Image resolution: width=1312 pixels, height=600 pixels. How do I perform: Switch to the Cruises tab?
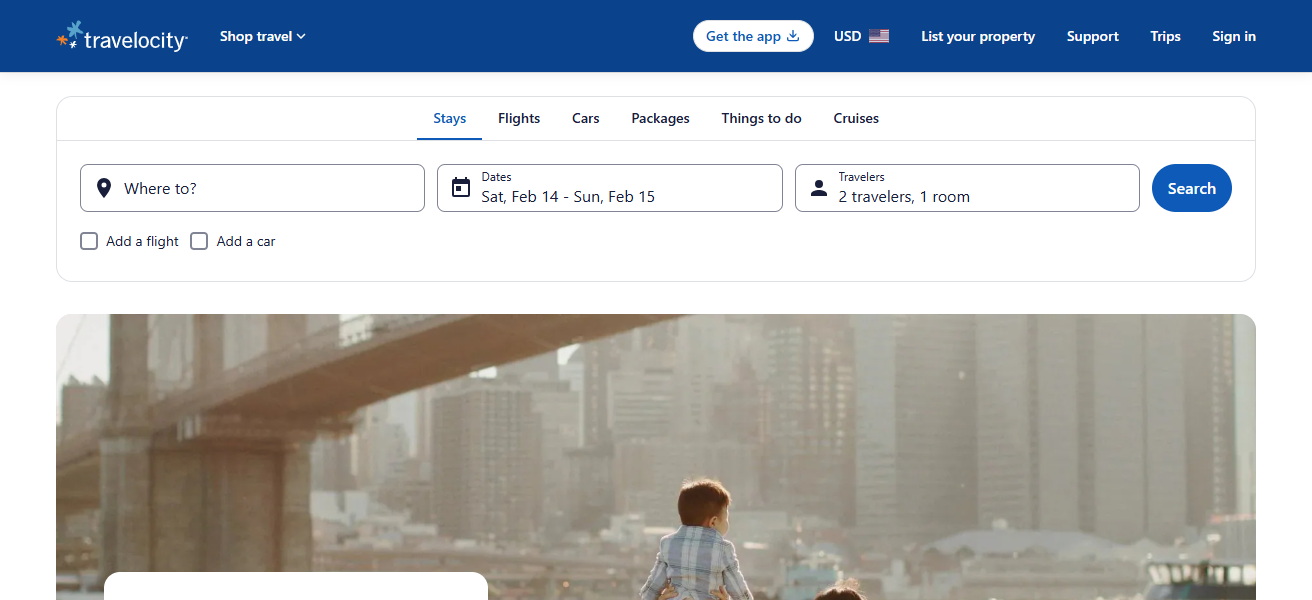(x=855, y=118)
